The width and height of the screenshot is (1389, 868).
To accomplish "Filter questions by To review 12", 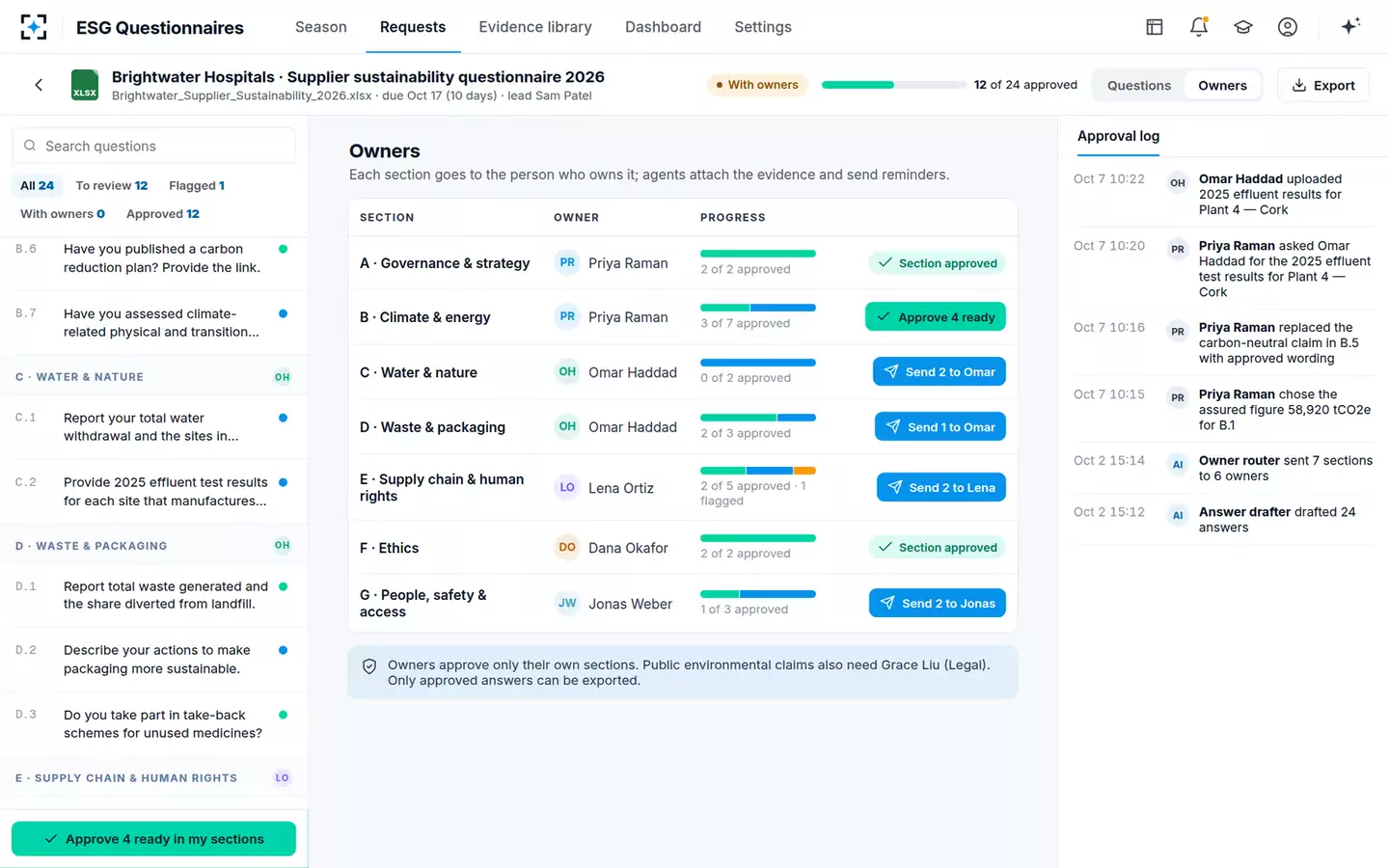I will tap(112, 185).
